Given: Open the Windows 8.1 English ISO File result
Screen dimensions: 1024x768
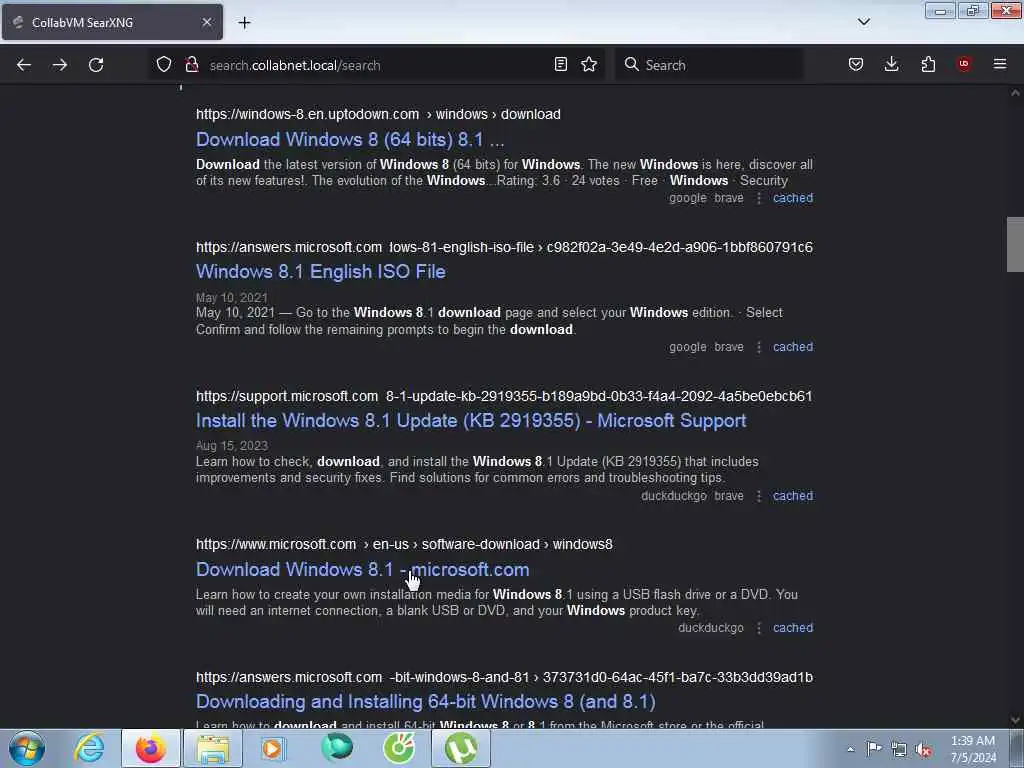Looking at the screenshot, I should [x=321, y=272].
